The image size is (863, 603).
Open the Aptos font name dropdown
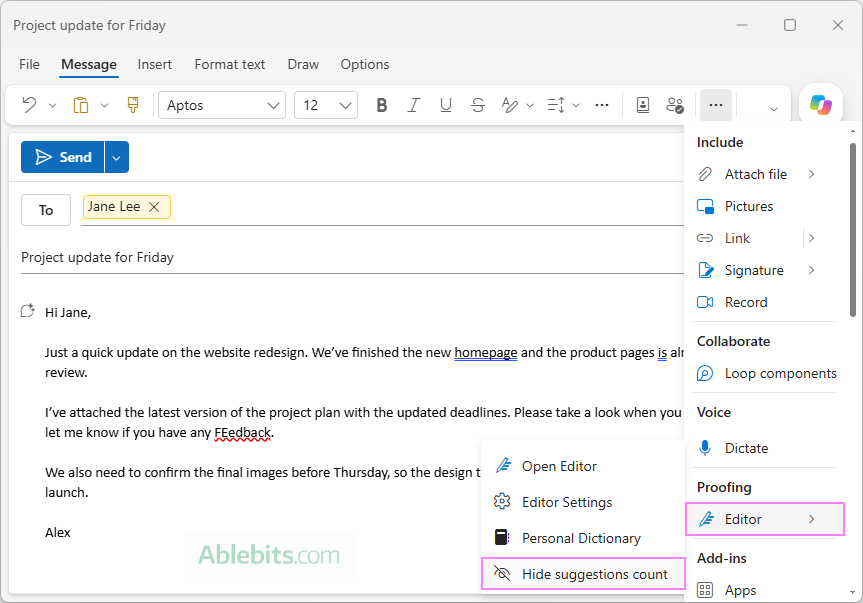pyautogui.click(x=222, y=105)
